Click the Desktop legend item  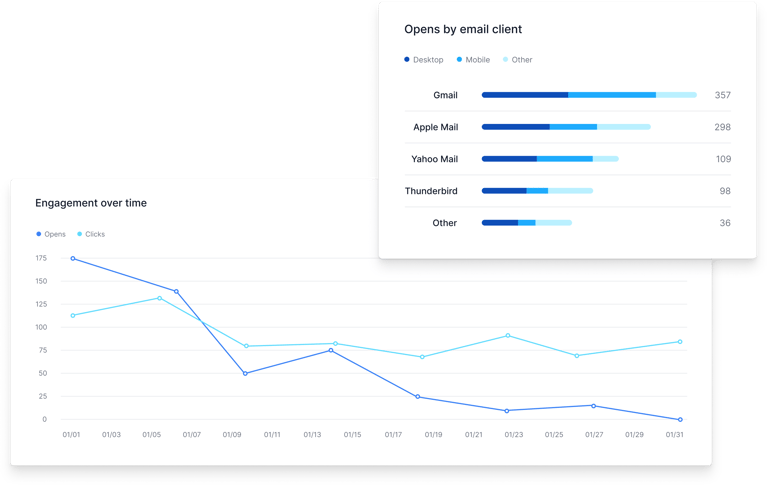424,60
